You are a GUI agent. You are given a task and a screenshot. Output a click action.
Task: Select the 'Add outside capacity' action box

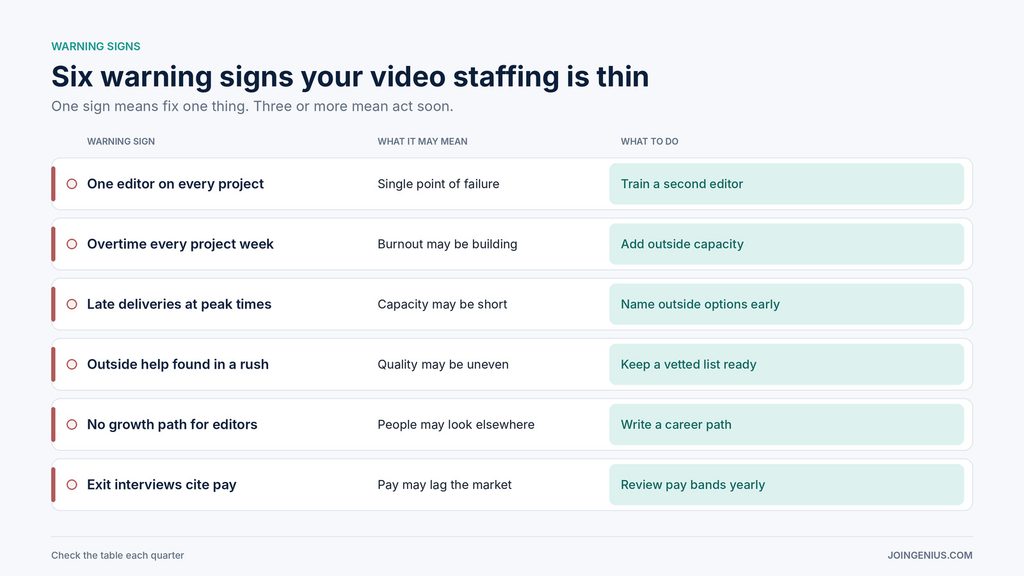coord(786,244)
